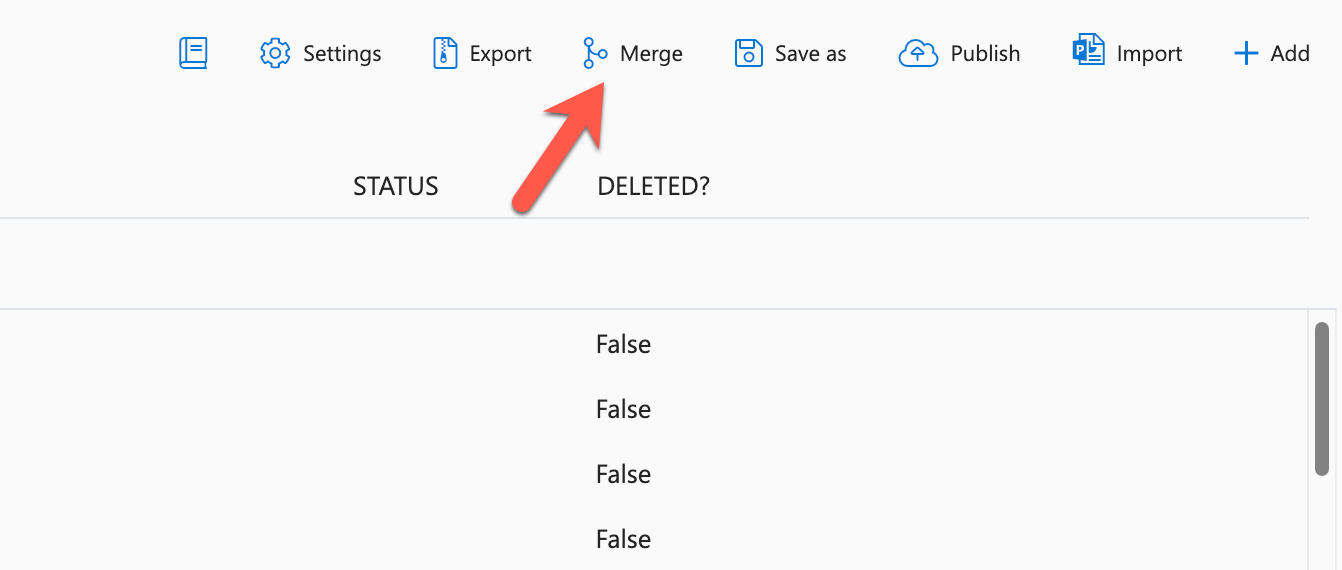Select the fourth False value in the list
The image size is (1342, 570).
(x=623, y=539)
